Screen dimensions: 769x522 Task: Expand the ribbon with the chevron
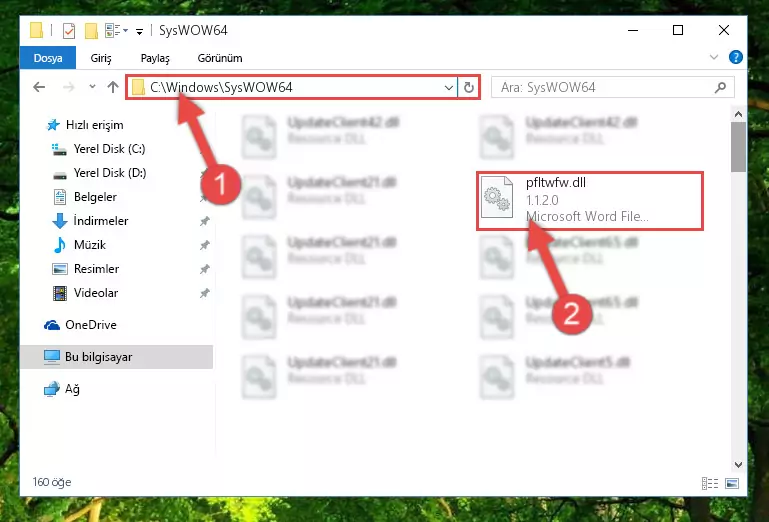coord(714,57)
